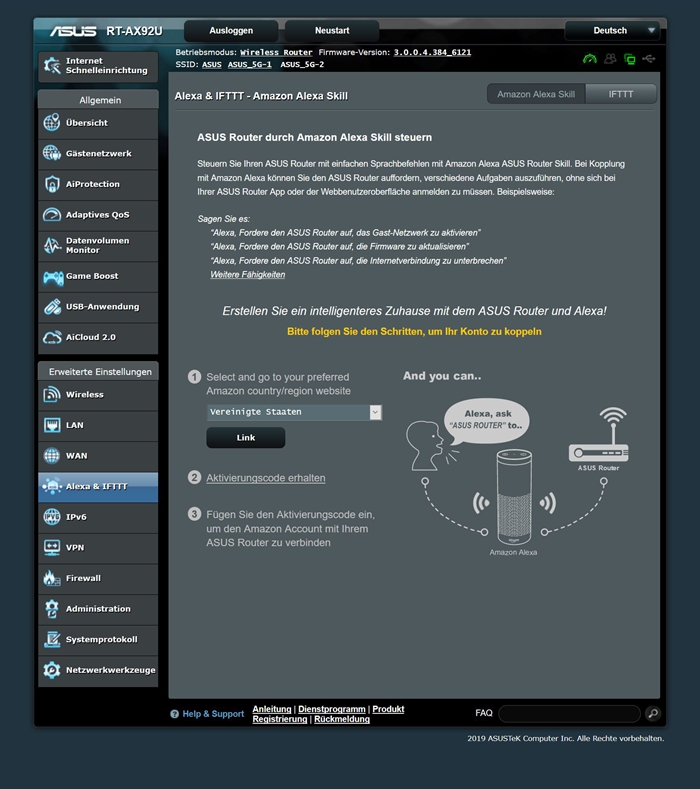Open the ASUS SSID link

coord(212,64)
